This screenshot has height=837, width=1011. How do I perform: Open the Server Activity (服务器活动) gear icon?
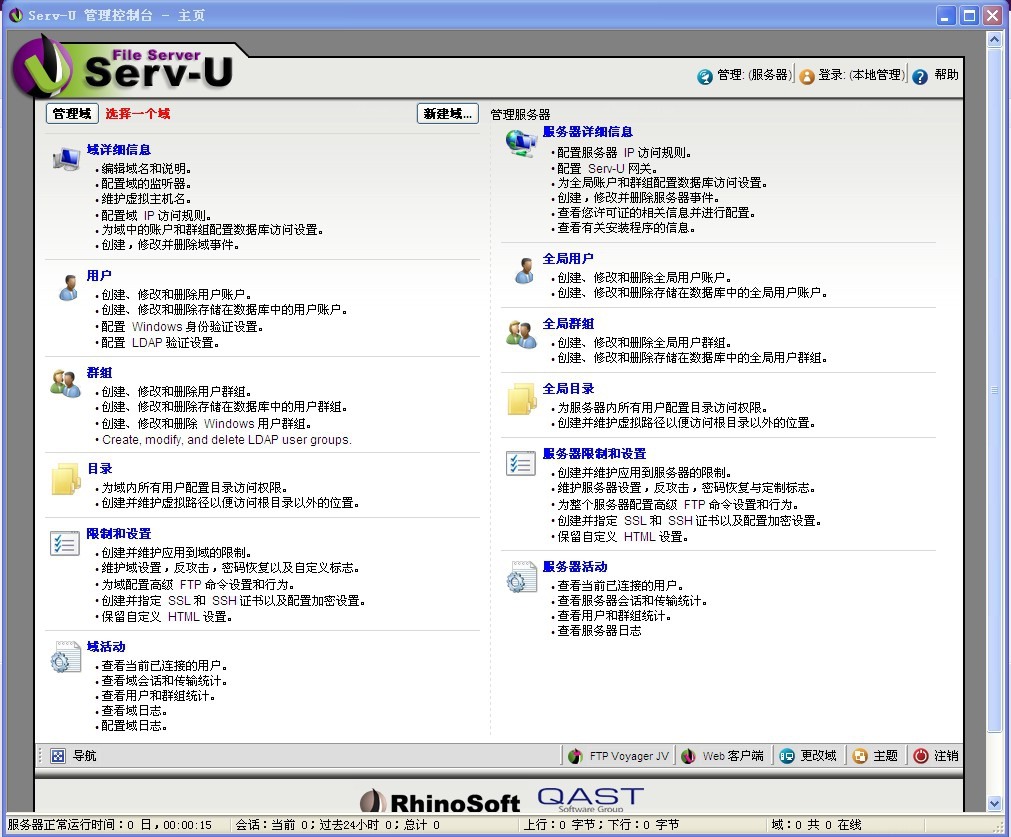[521, 578]
